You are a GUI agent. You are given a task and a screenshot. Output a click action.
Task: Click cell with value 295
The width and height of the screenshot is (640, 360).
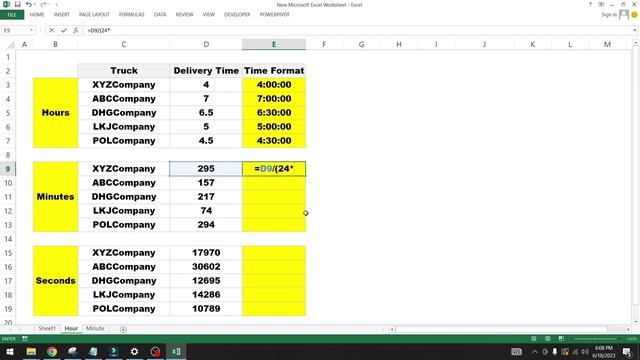206,169
